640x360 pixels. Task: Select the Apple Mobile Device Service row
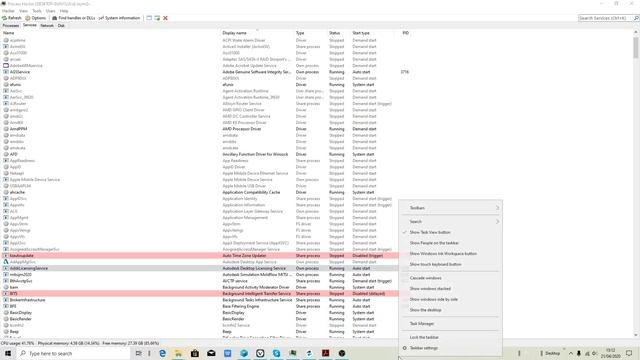click(200, 180)
